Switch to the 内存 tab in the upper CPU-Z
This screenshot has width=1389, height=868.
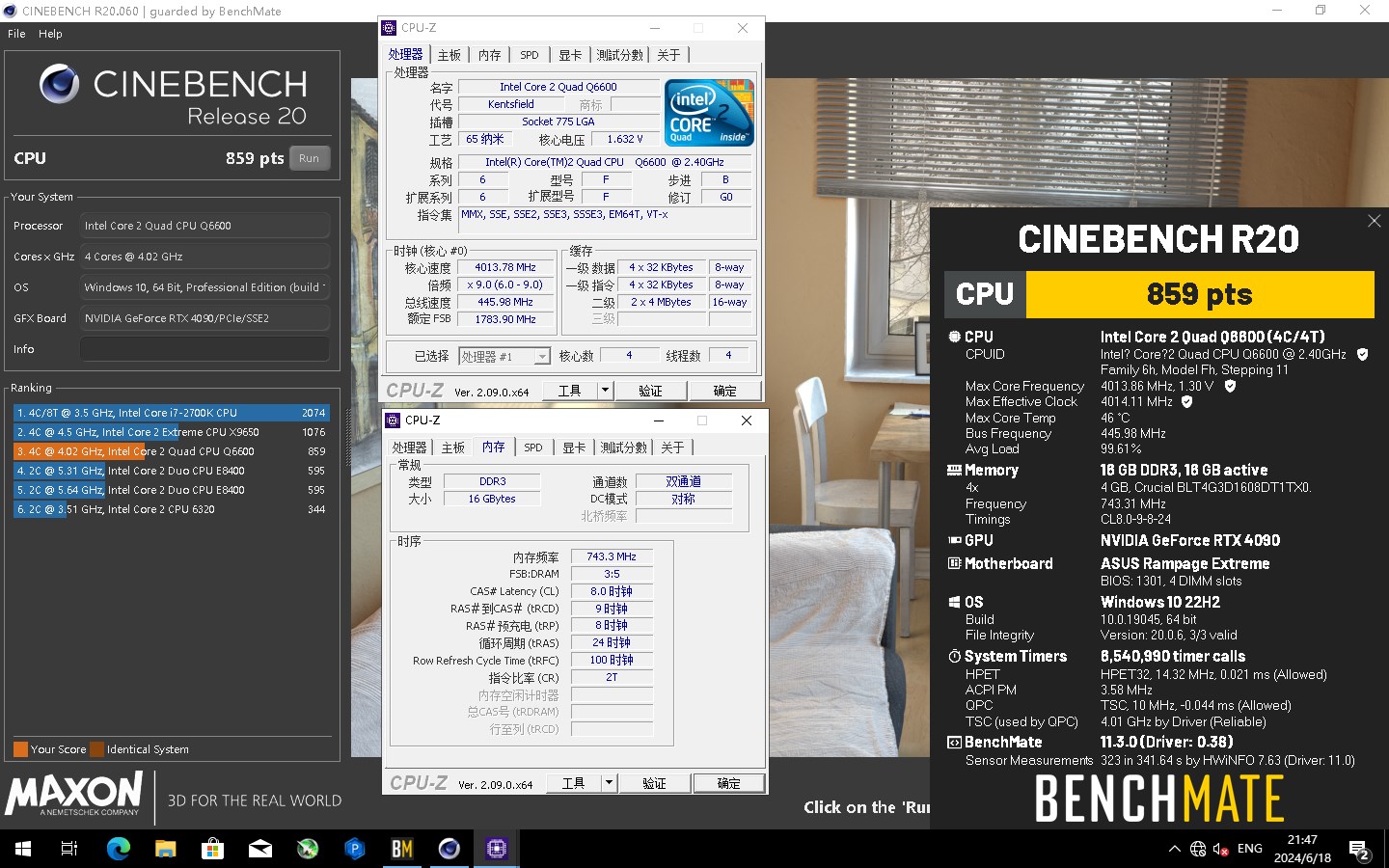(x=490, y=55)
